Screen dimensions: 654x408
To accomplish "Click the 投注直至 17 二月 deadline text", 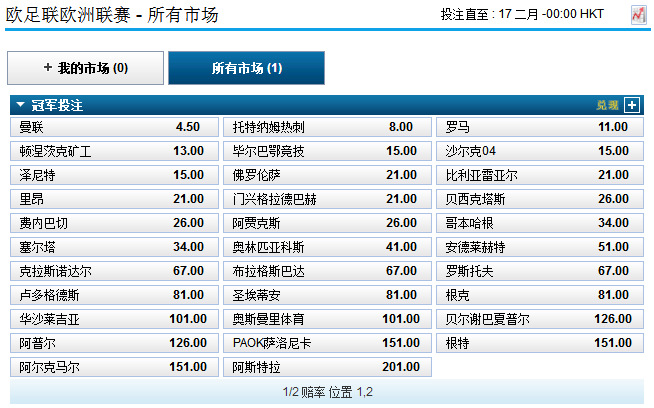I will 522,14.
